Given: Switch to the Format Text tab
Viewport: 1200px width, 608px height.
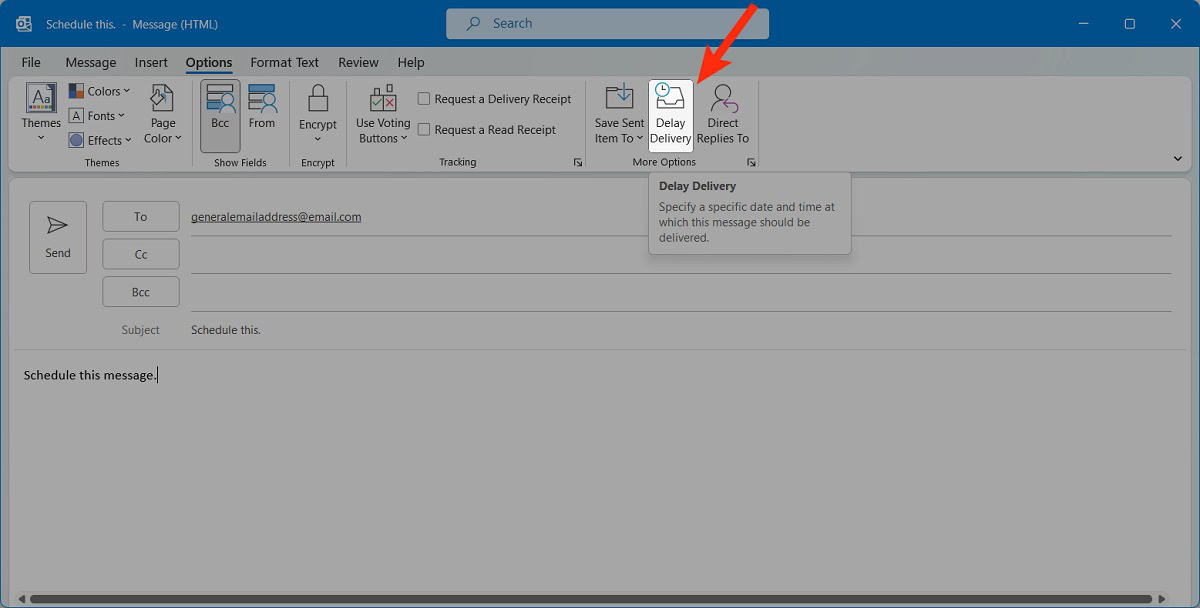Looking at the screenshot, I should pyautogui.click(x=284, y=62).
